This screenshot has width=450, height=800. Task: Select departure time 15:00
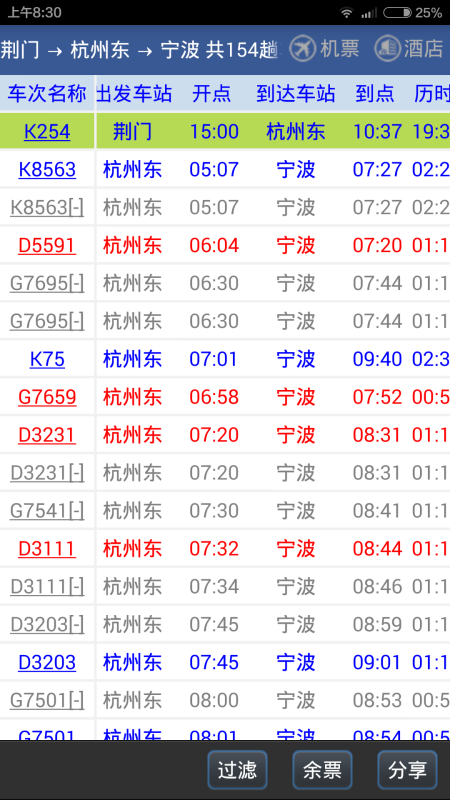point(214,132)
